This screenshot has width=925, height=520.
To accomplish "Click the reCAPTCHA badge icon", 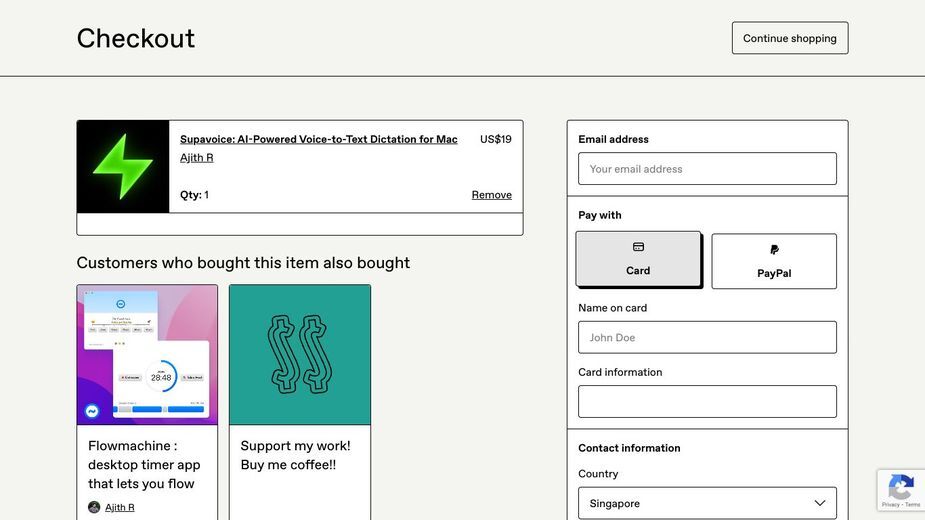I will [901, 489].
